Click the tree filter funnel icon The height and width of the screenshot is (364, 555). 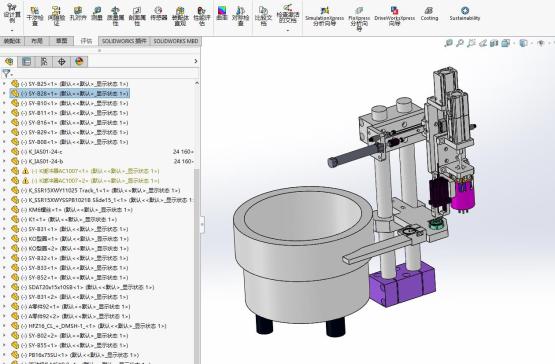pos(6,74)
